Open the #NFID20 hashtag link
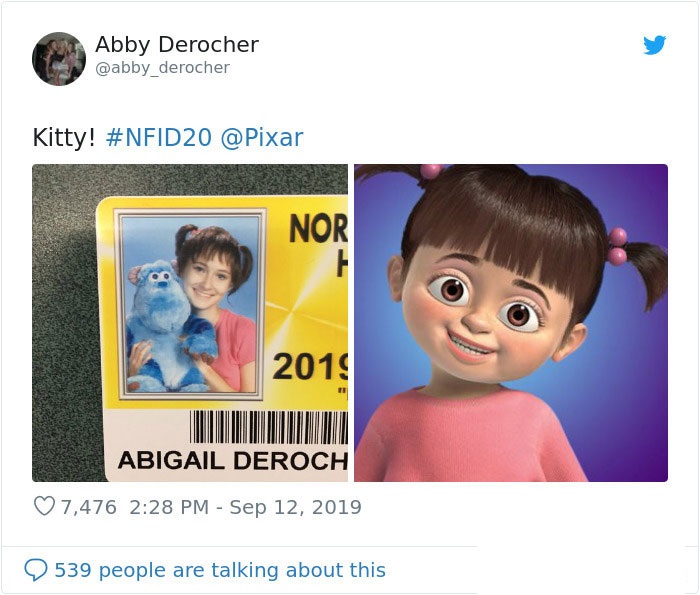 pos(158,137)
